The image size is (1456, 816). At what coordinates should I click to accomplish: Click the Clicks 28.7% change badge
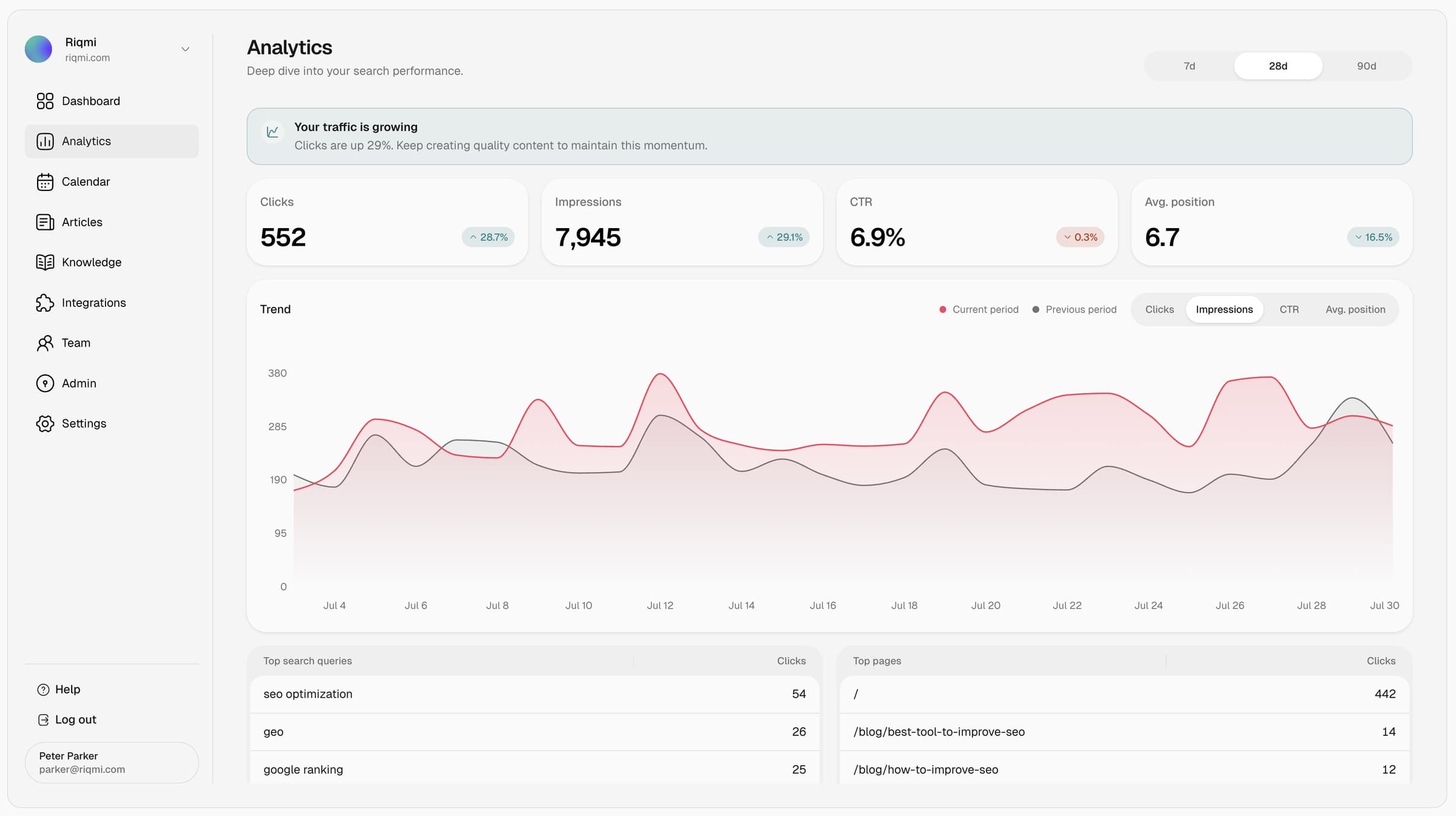click(488, 237)
